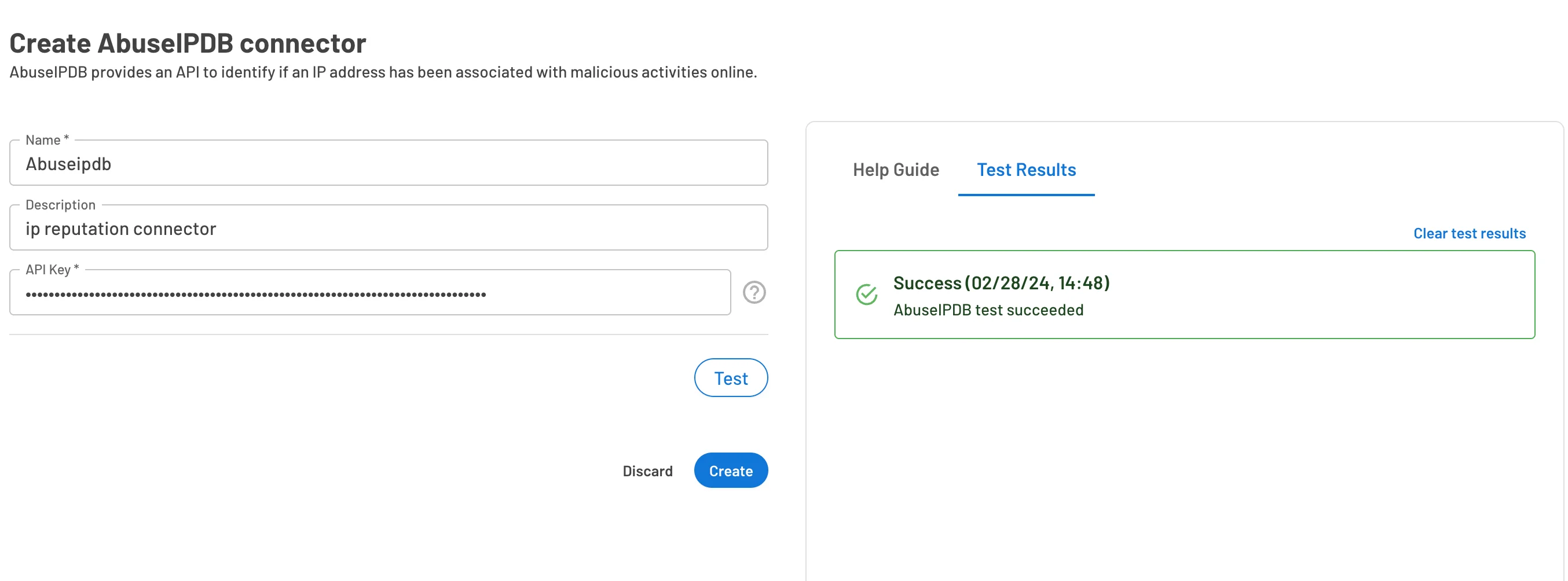Run the connector Test button

pos(731,377)
